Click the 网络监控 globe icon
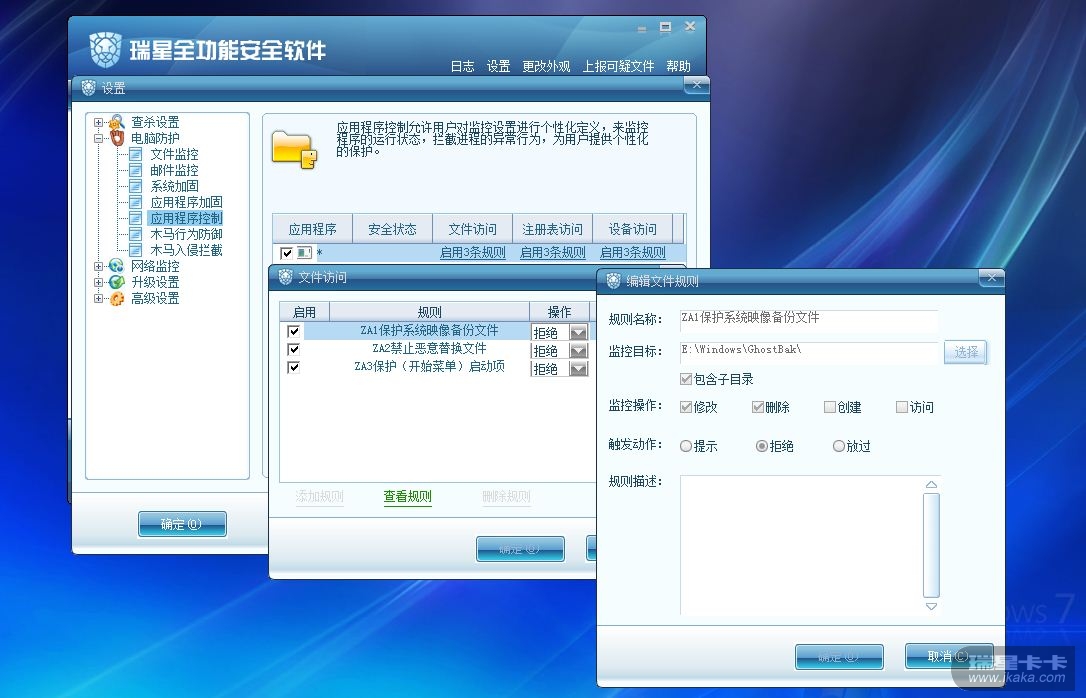 (x=117, y=266)
